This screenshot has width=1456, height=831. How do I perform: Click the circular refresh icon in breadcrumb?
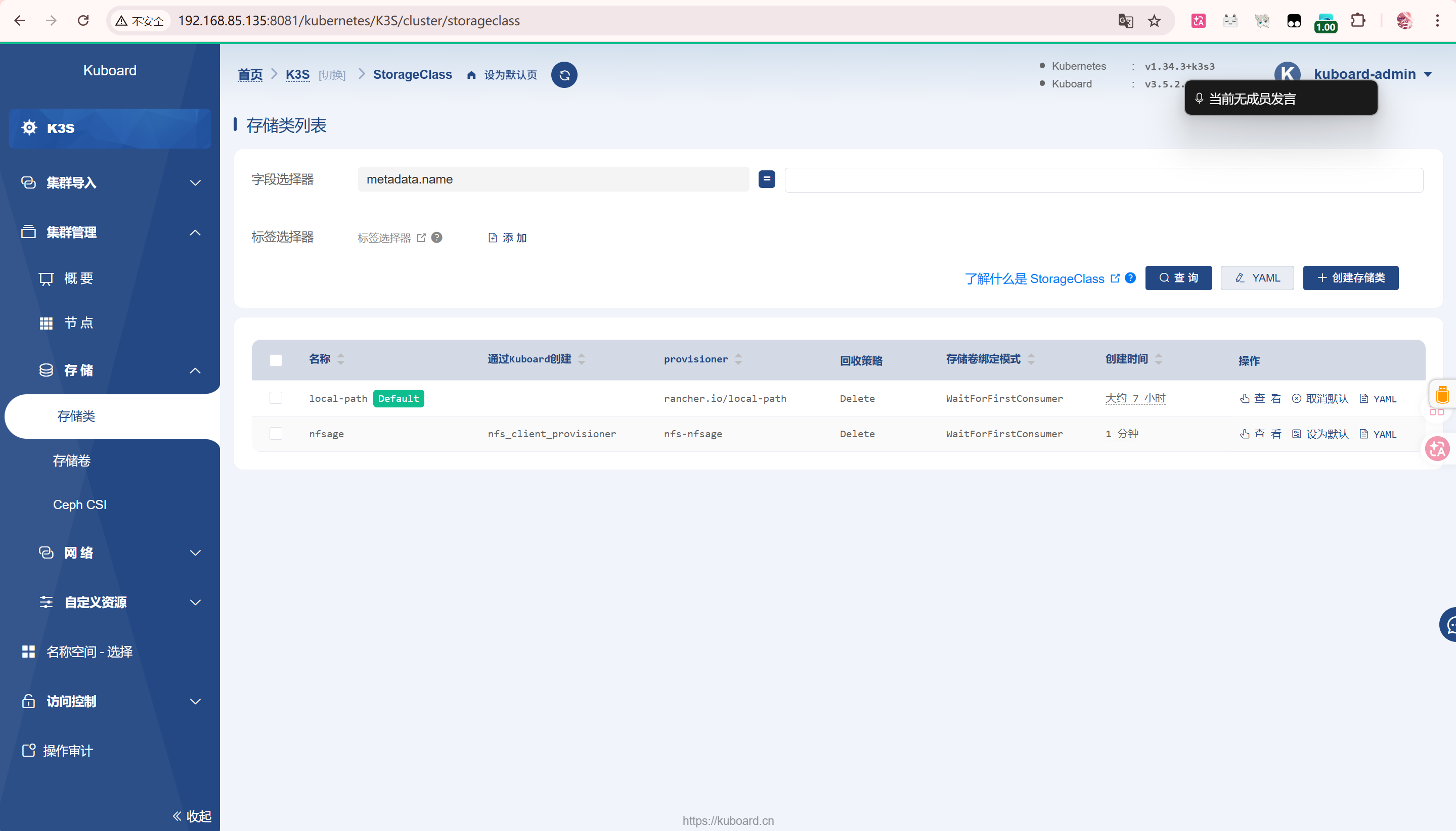[564, 75]
